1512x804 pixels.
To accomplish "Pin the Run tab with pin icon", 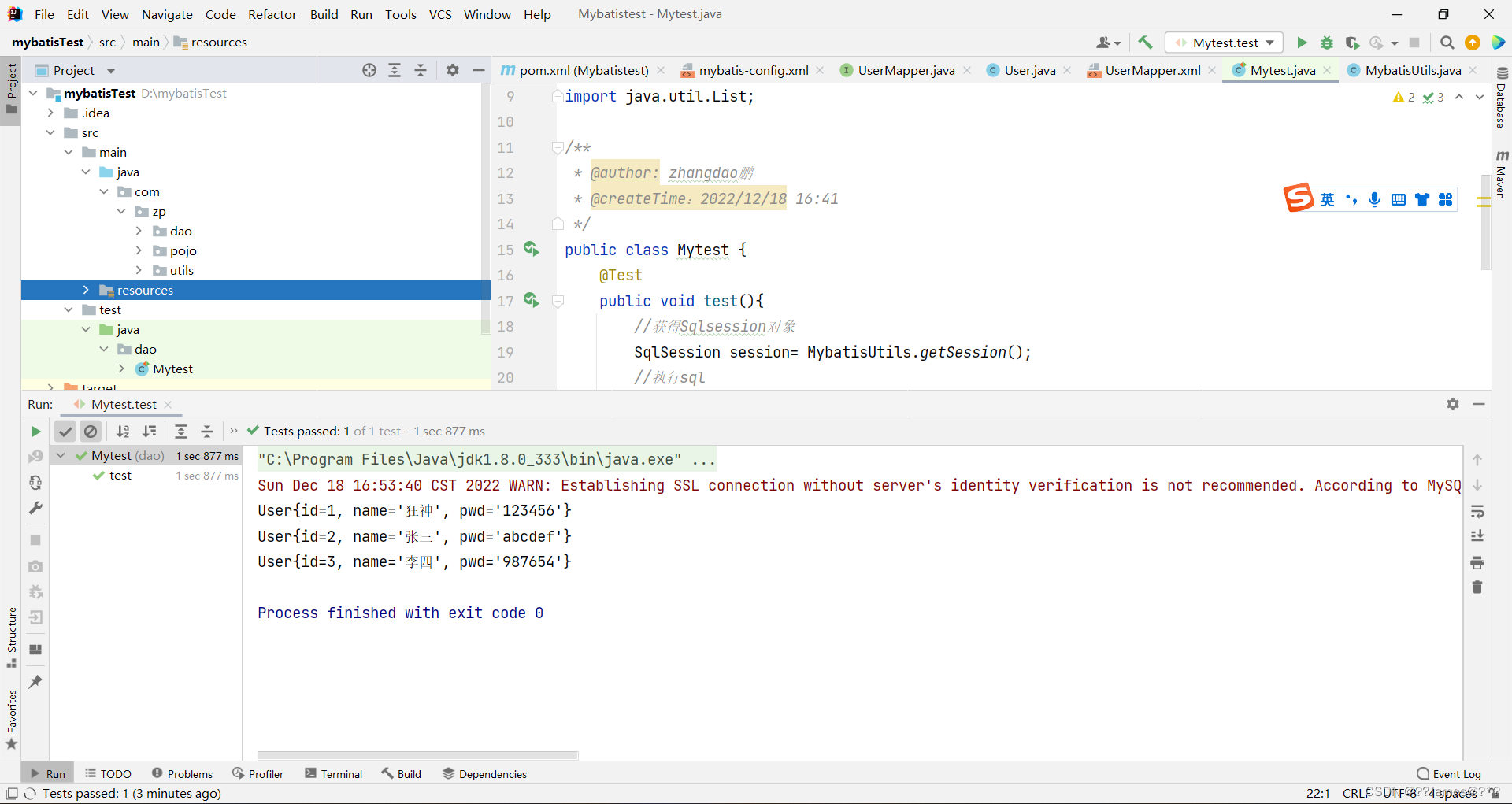I will (35, 682).
